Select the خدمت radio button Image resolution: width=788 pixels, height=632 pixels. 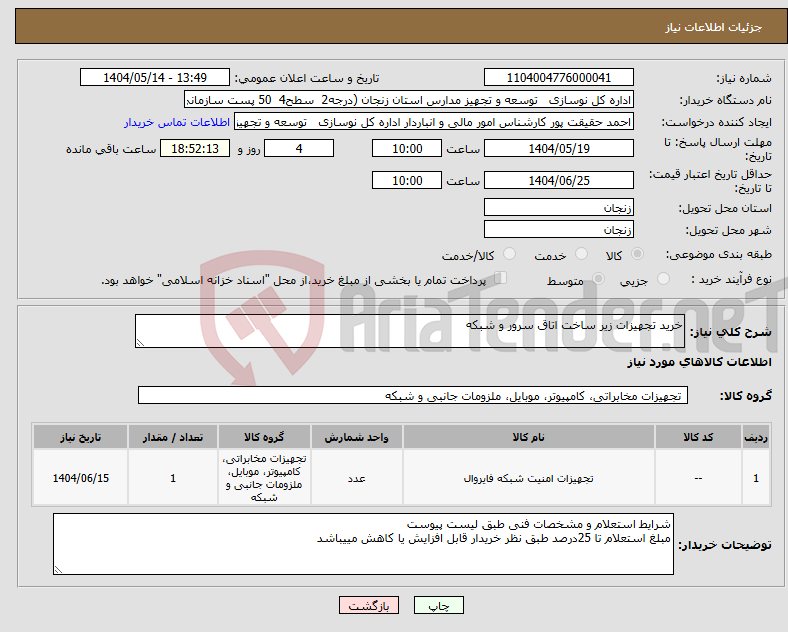tap(581, 254)
